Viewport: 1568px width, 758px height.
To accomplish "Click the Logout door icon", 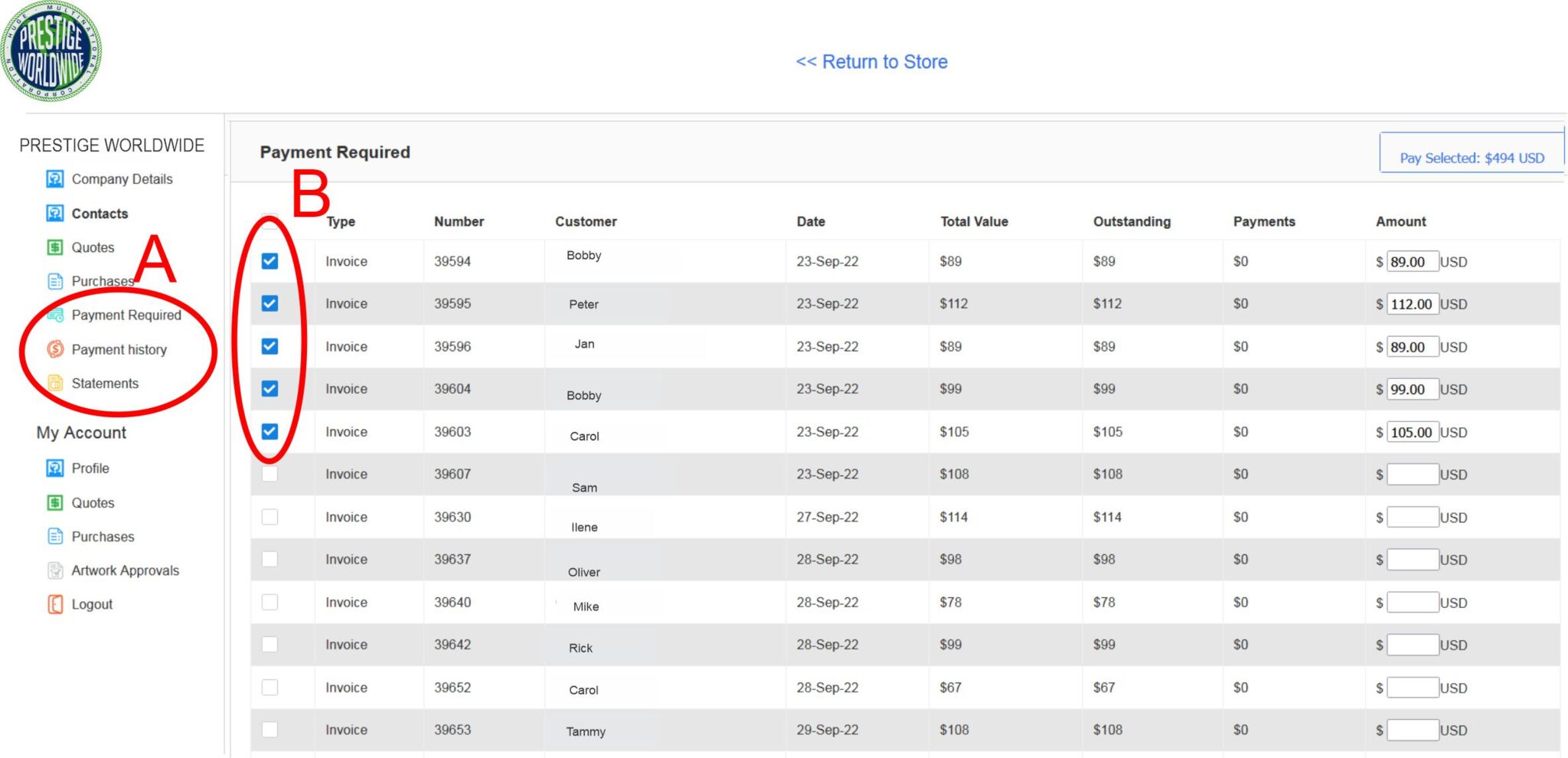I will (x=55, y=604).
